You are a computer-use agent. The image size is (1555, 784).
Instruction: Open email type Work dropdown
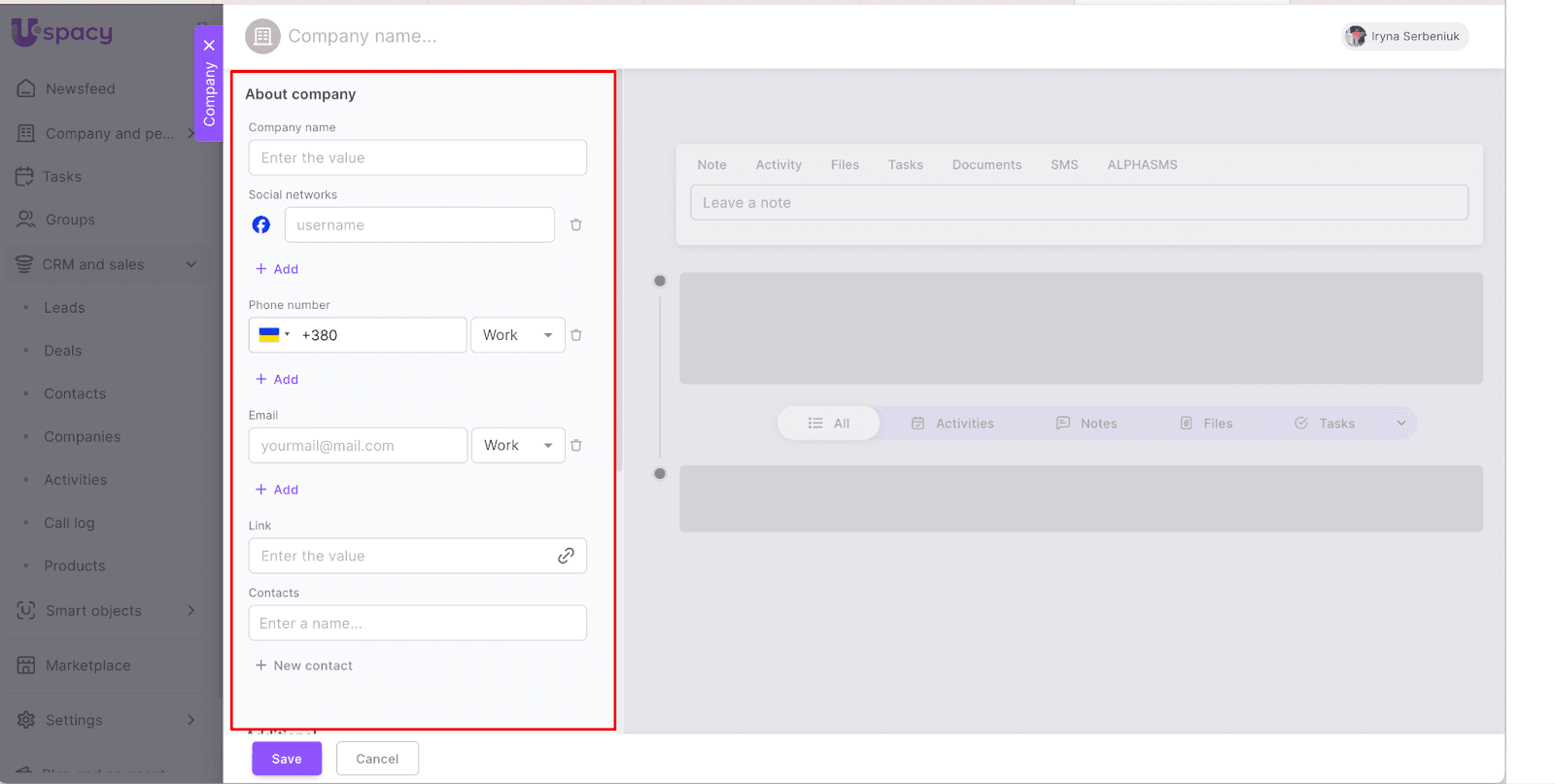point(518,445)
